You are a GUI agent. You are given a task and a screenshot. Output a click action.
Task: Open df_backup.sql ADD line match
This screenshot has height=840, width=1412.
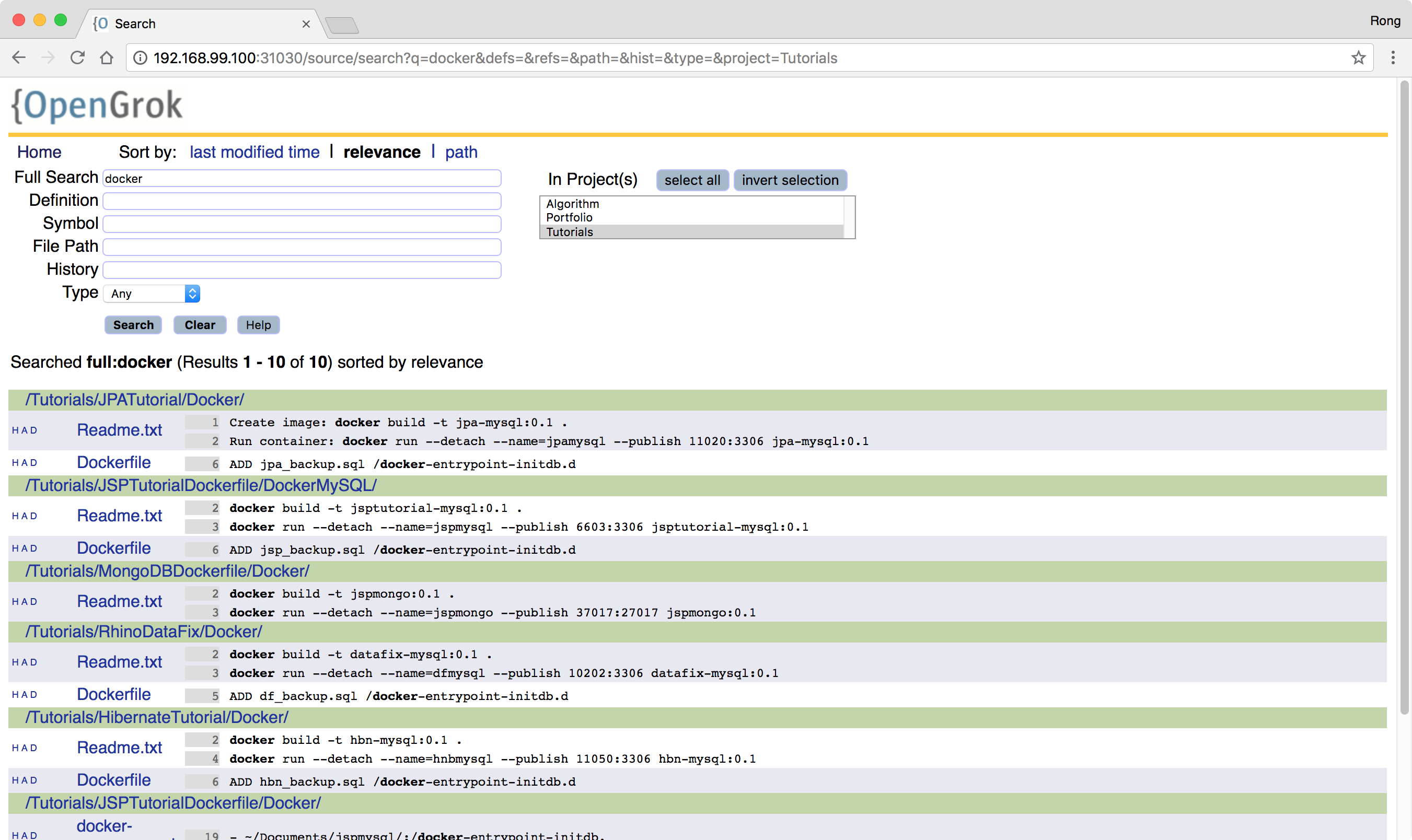pos(399,696)
